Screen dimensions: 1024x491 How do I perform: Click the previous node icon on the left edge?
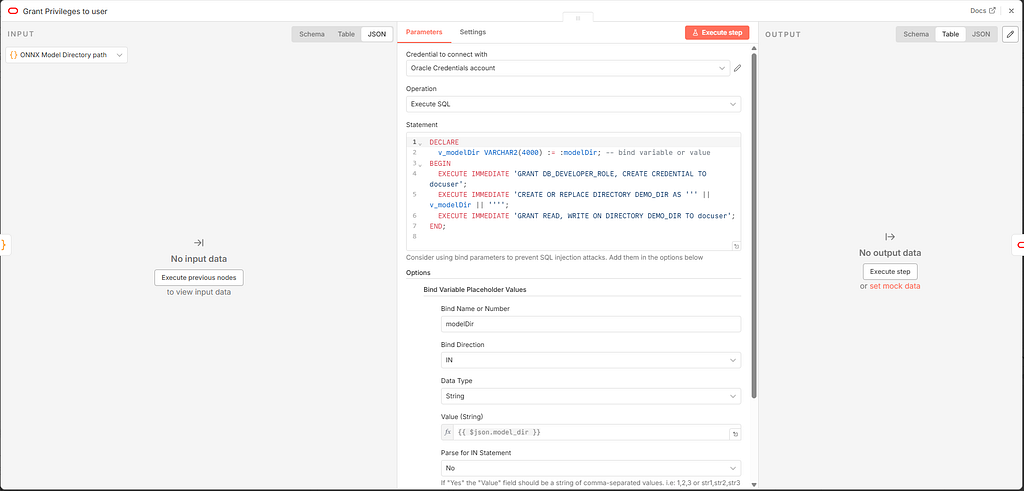point(4,245)
